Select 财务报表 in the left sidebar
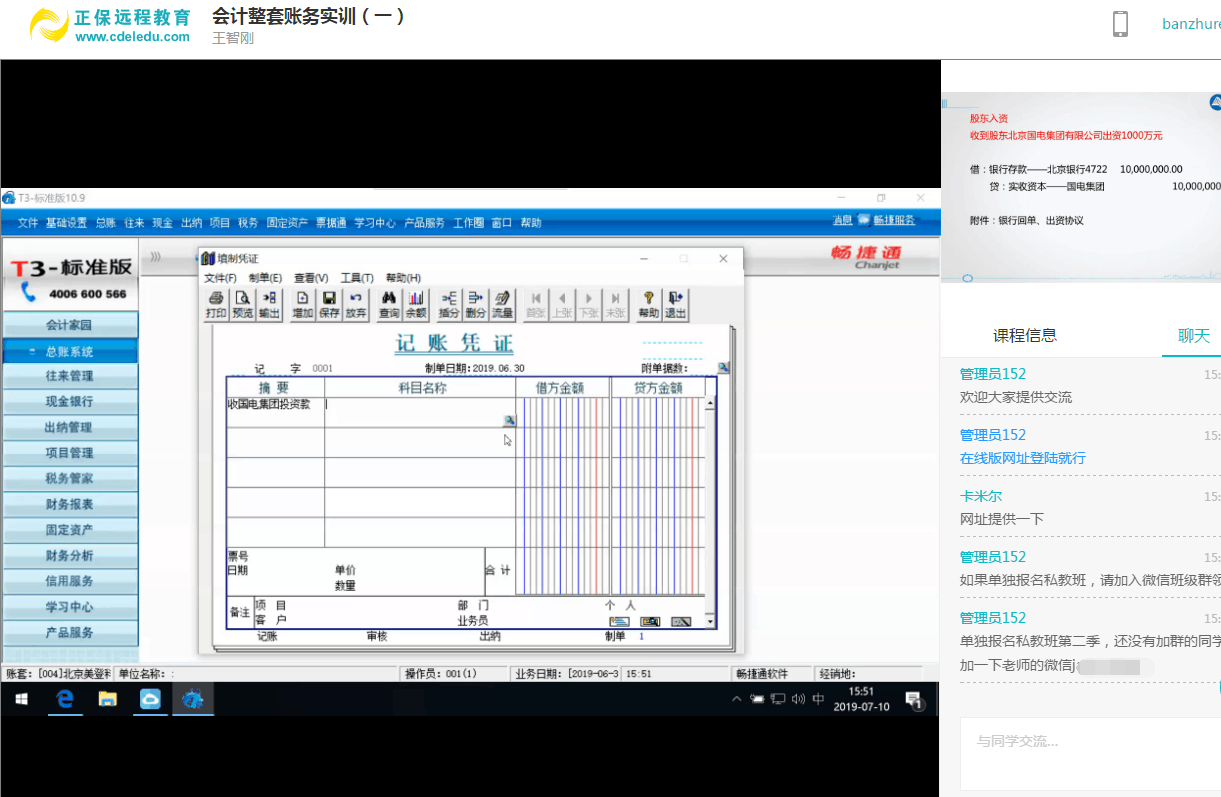Viewport: 1221px width, 797px height. pyautogui.click(x=70, y=504)
